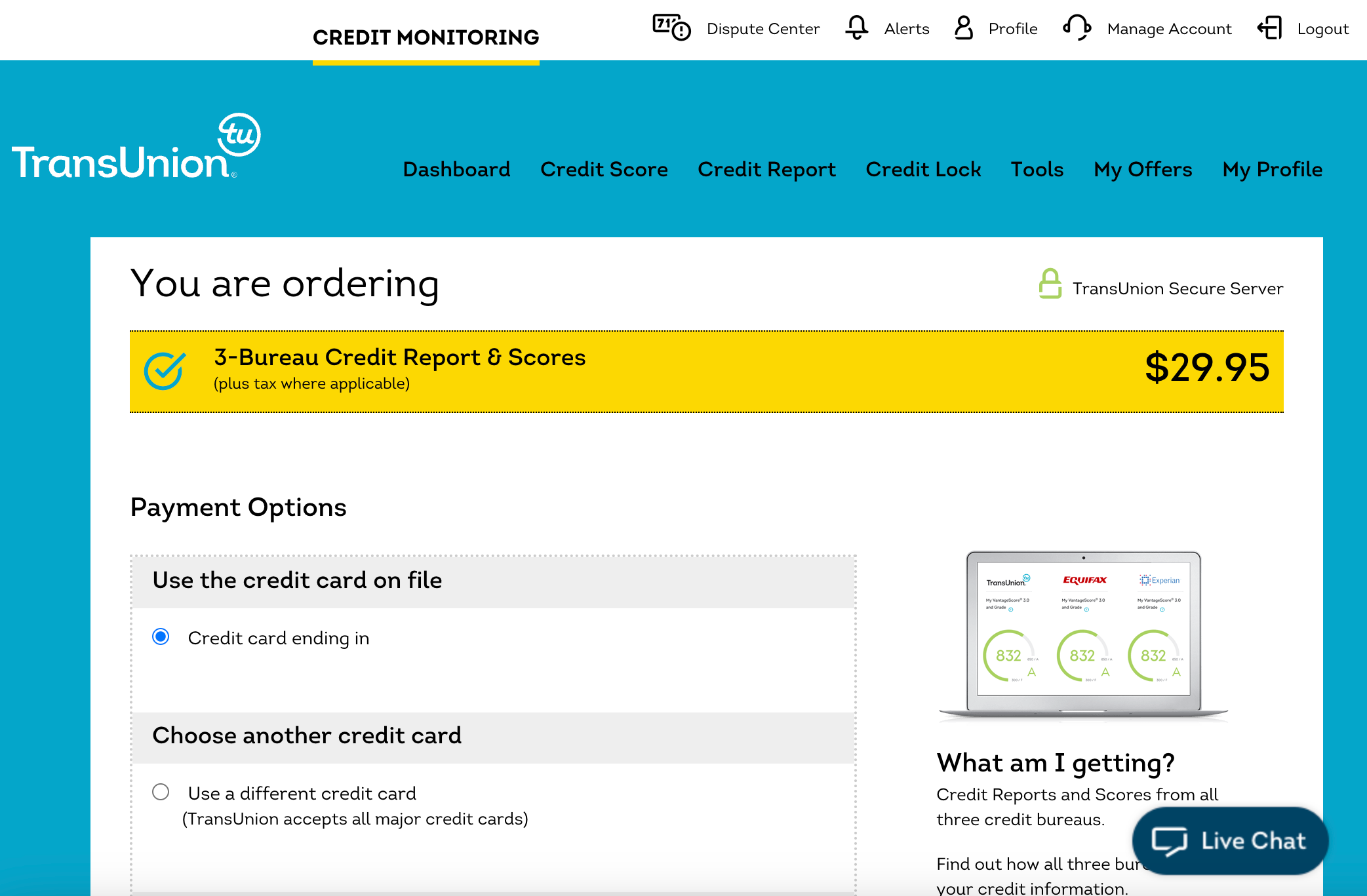Click the You are ordering heading

(x=285, y=284)
